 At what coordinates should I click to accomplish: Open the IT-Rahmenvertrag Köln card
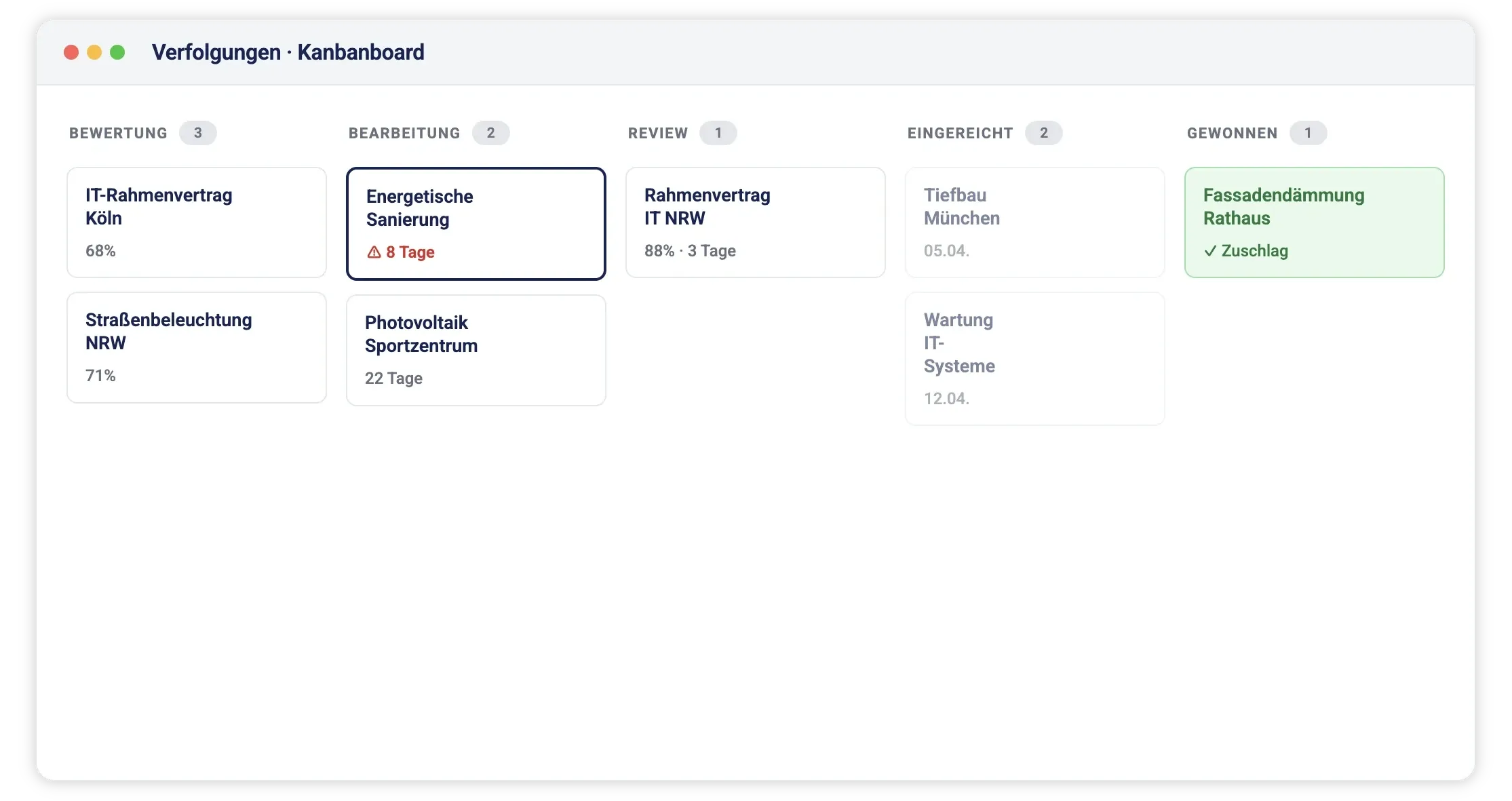click(x=197, y=222)
